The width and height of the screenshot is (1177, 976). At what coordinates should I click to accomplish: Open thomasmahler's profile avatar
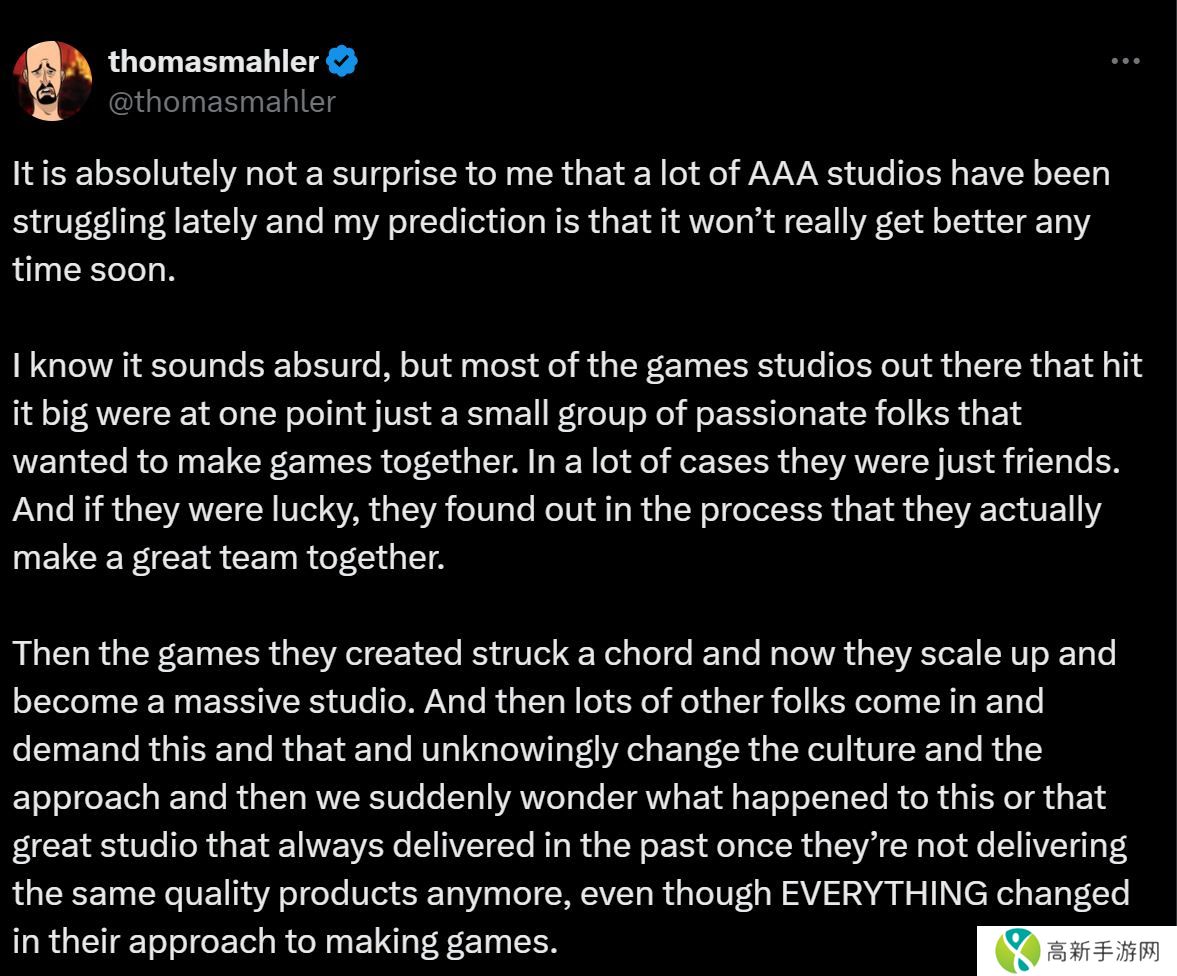[52, 81]
